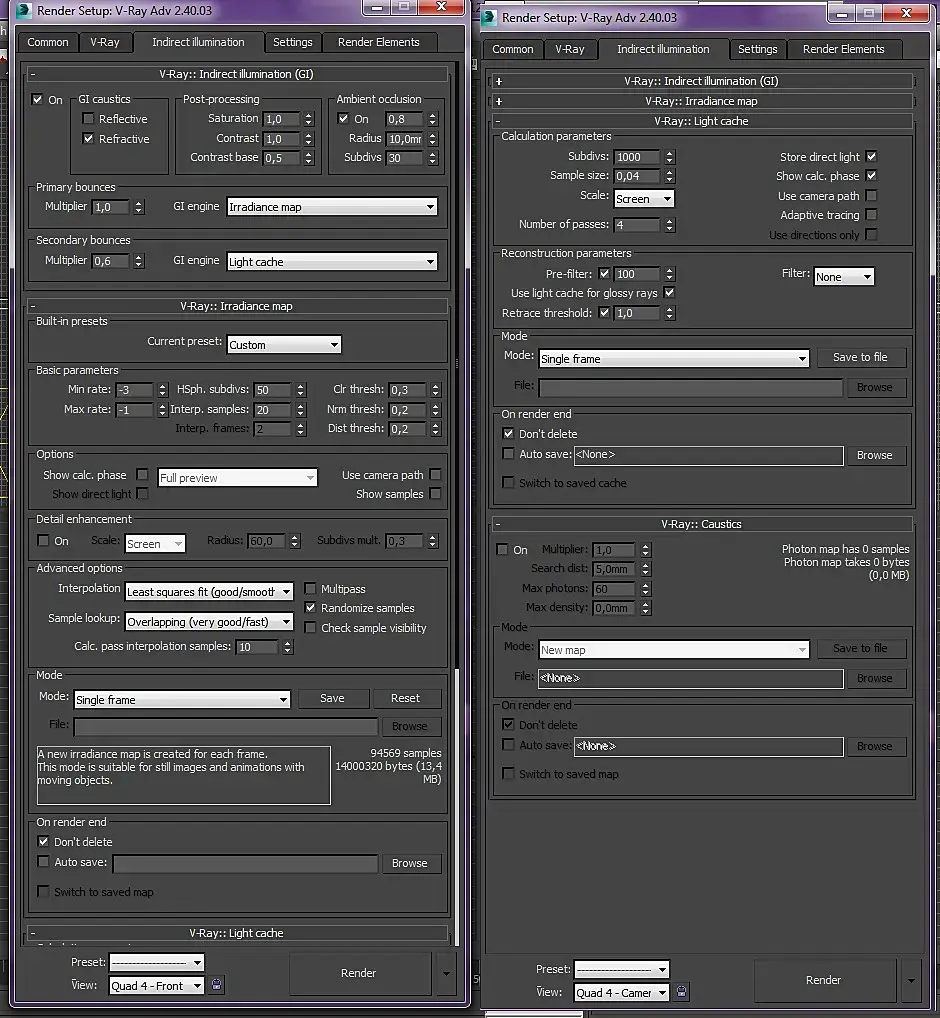The width and height of the screenshot is (940, 1018).
Task: Enable Reflective GI caustics
Action: point(88,119)
